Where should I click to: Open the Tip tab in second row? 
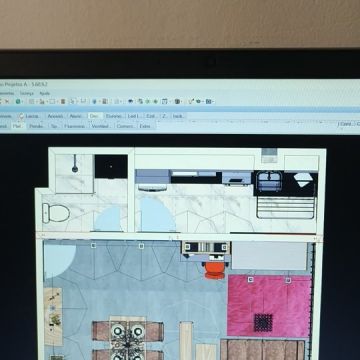pos(54,126)
